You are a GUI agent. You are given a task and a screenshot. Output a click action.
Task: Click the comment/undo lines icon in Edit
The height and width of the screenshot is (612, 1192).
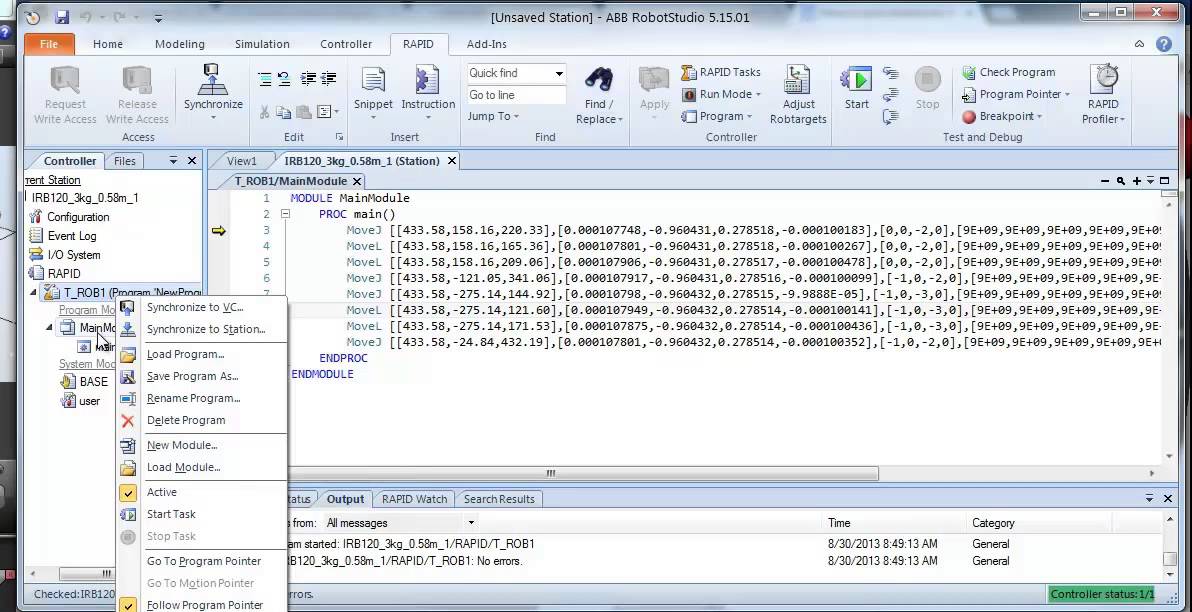(284, 78)
